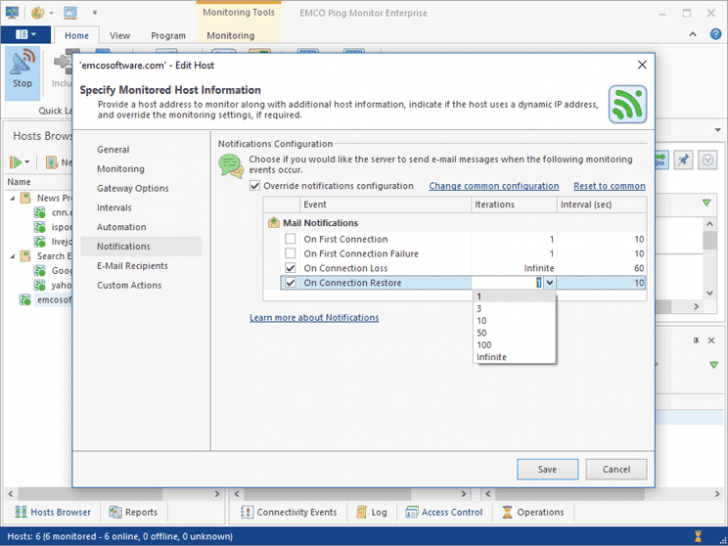Image resolution: width=728 pixels, height=546 pixels.
Task: Click the Stop monitoring icon in ribbon
Action: pos(22,68)
